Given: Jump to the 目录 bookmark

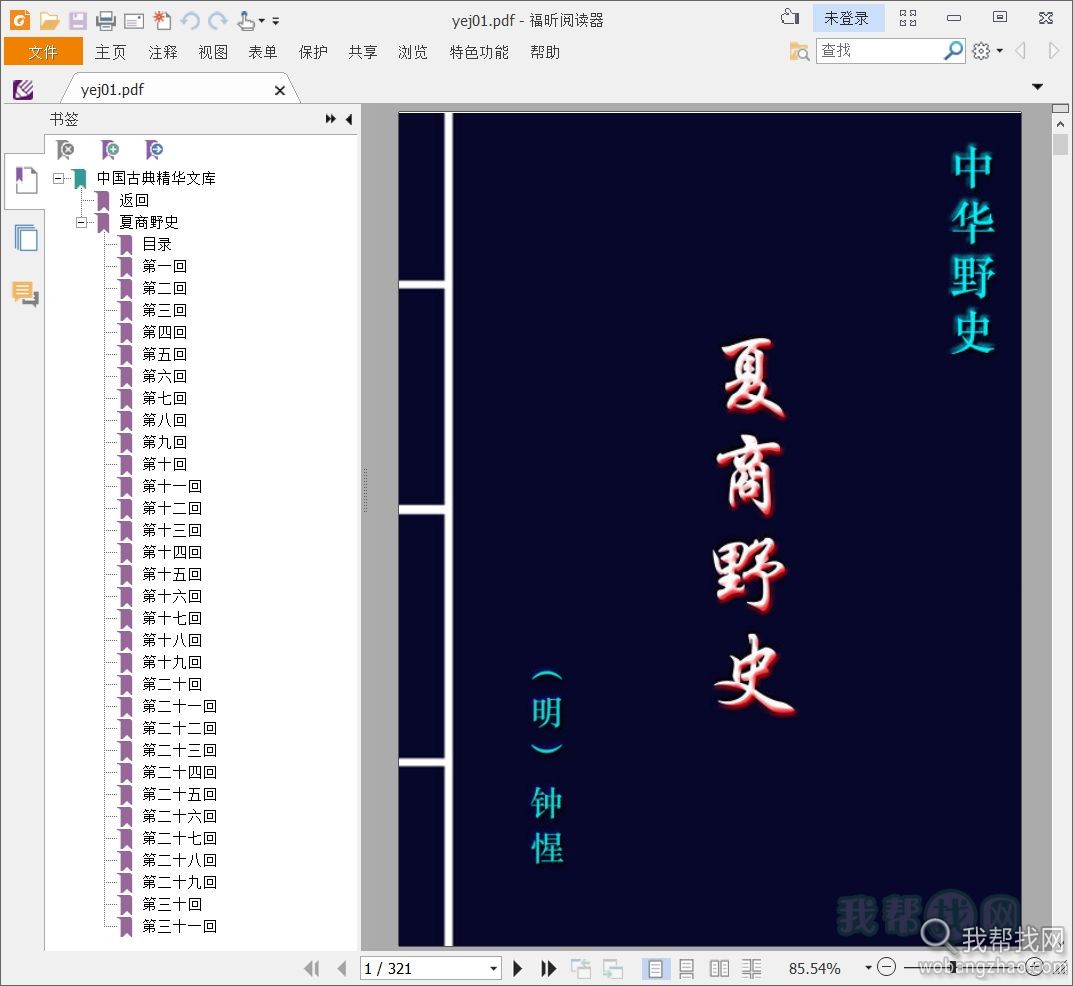Looking at the screenshot, I should 157,244.
